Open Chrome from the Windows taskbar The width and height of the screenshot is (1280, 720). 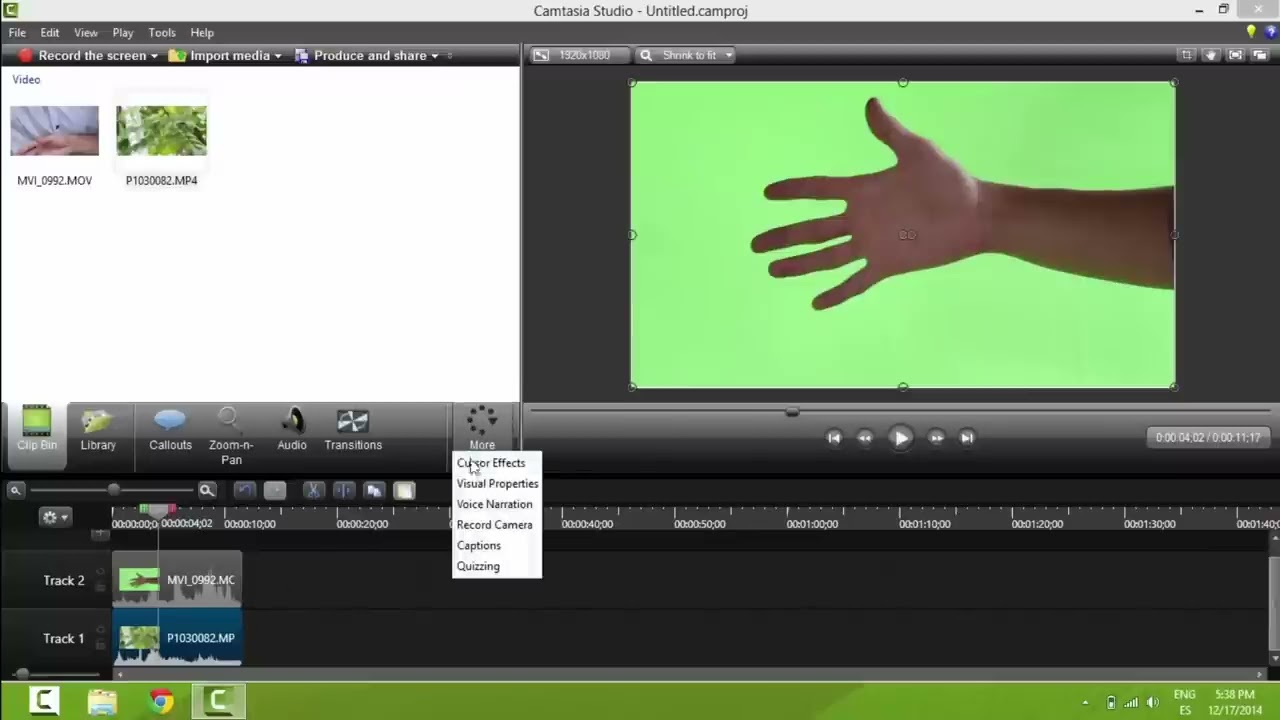161,702
